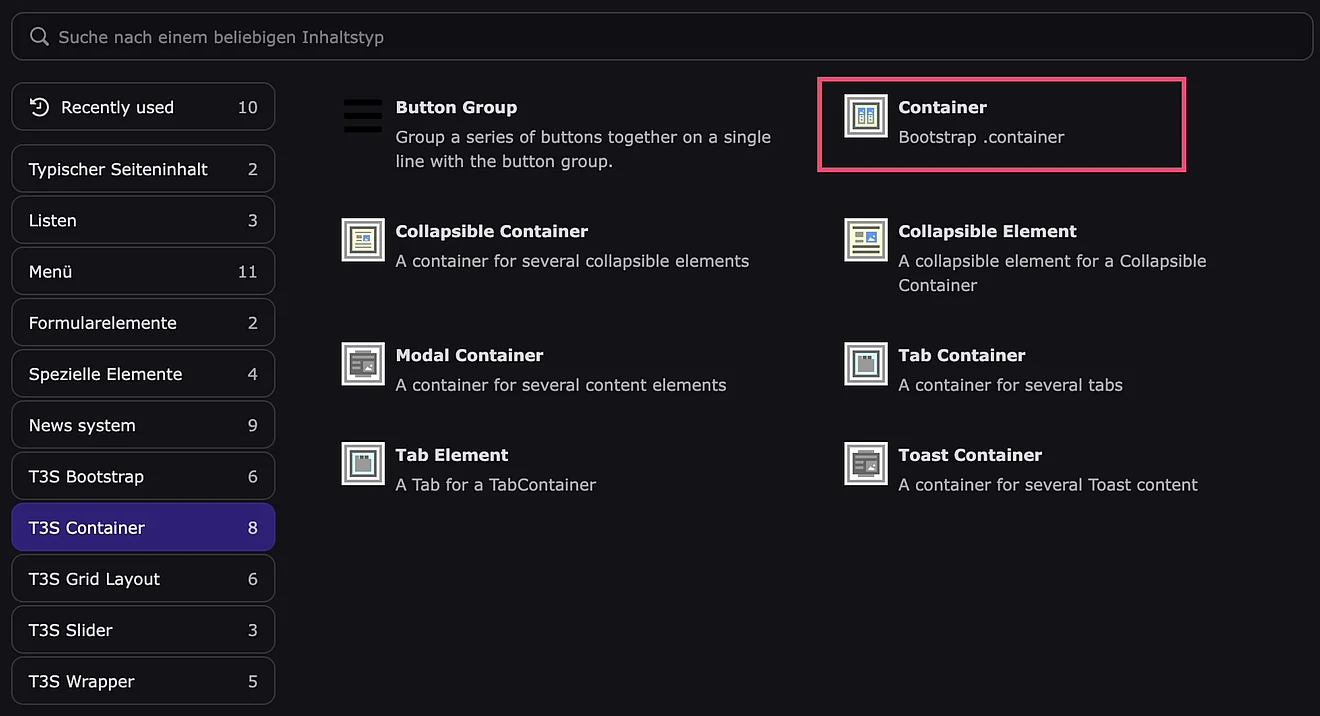Show the Menü content types
This screenshot has width=1320, height=716.
[143, 272]
